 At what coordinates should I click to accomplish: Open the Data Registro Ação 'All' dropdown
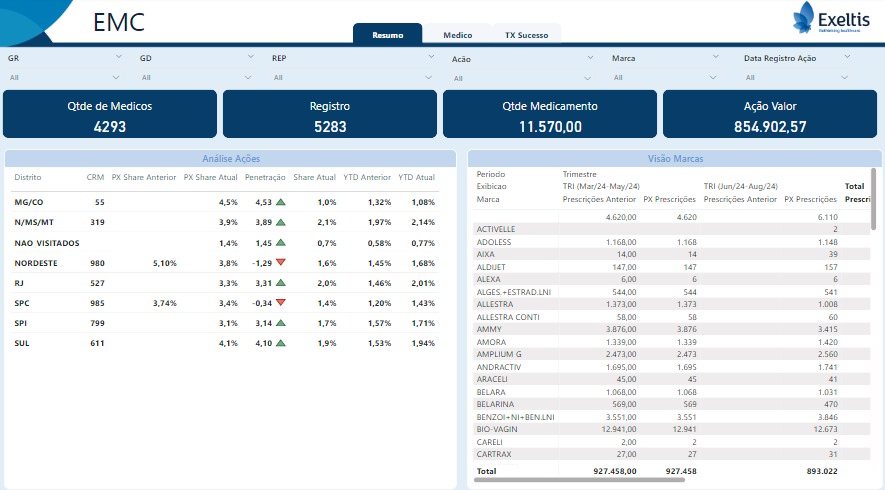click(x=796, y=77)
